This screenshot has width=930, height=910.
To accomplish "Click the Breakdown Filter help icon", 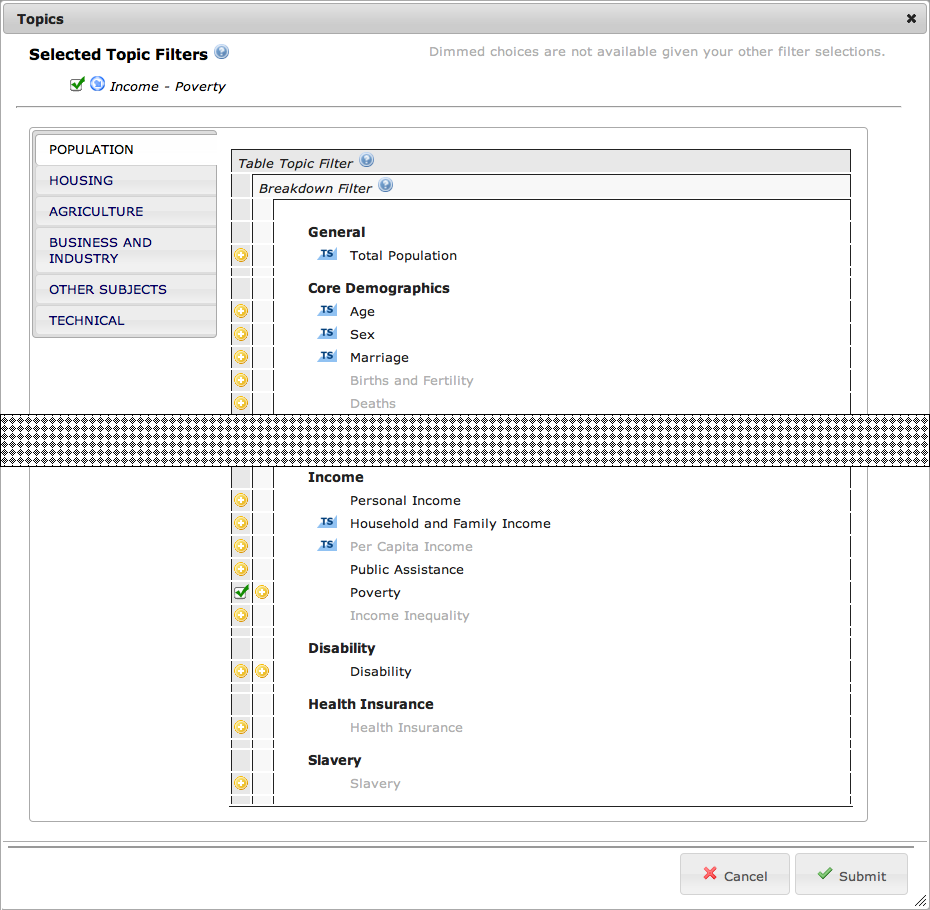I will pyautogui.click(x=386, y=186).
